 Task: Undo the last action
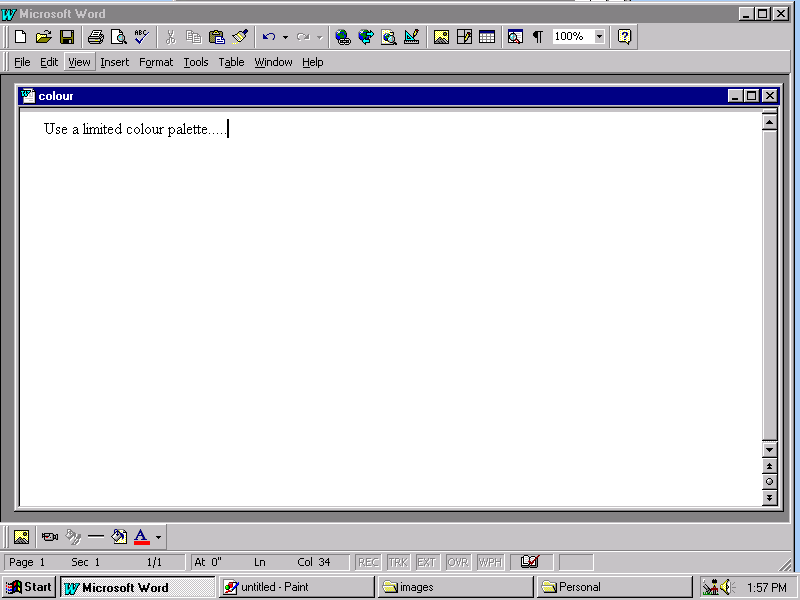tap(269, 37)
